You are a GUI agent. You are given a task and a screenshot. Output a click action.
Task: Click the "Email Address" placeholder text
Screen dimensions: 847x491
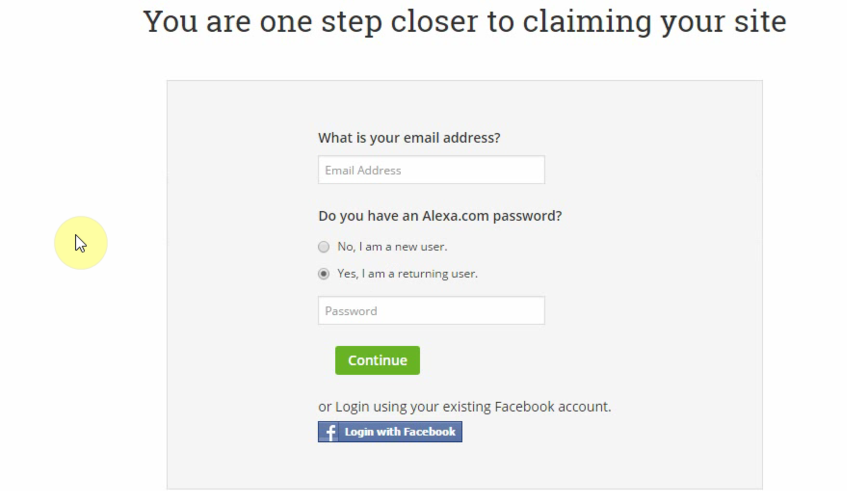(363, 171)
